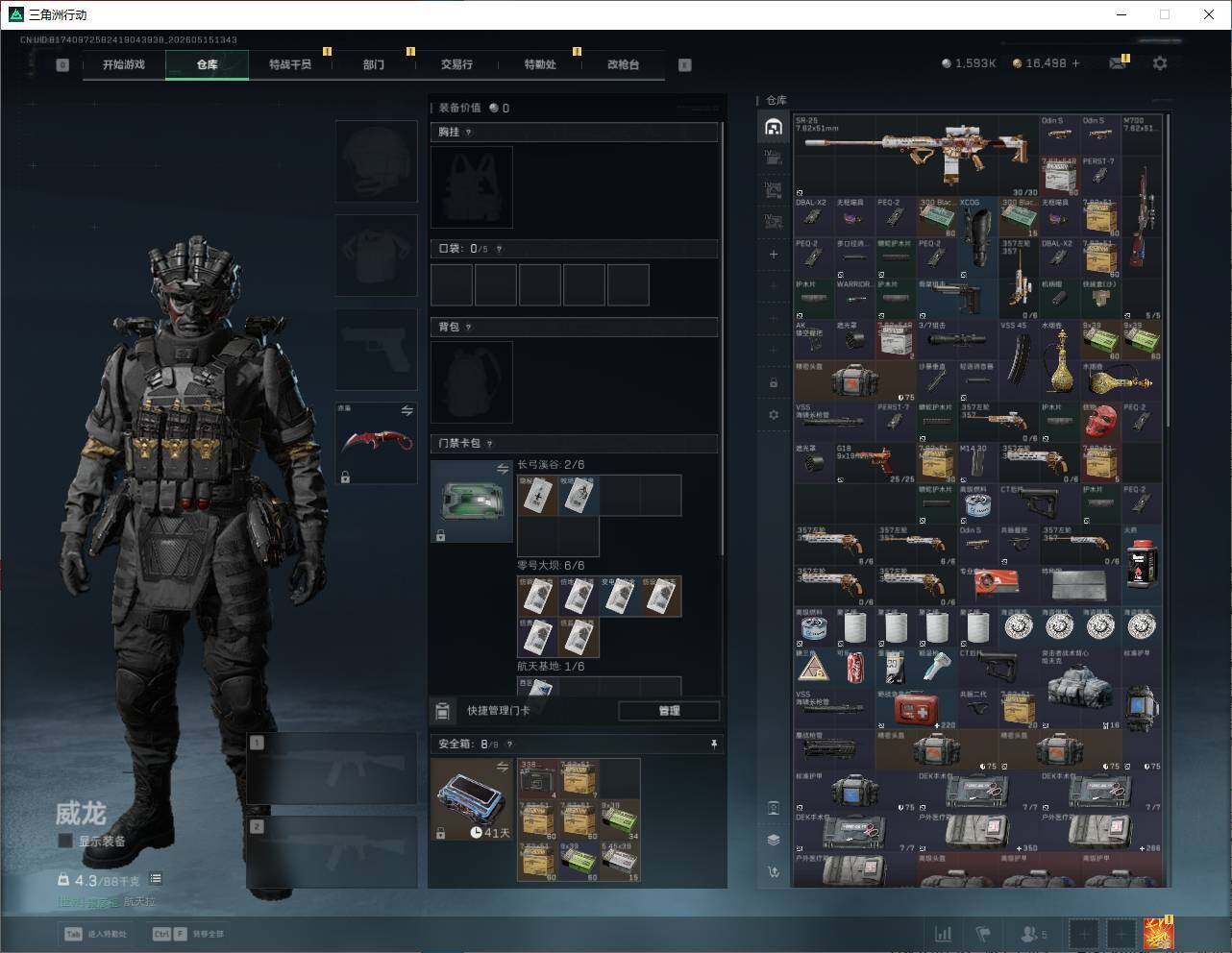The width and height of the screenshot is (1232, 953).
Task: Switch to the 特战干员 tab
Action: [290, 64]
